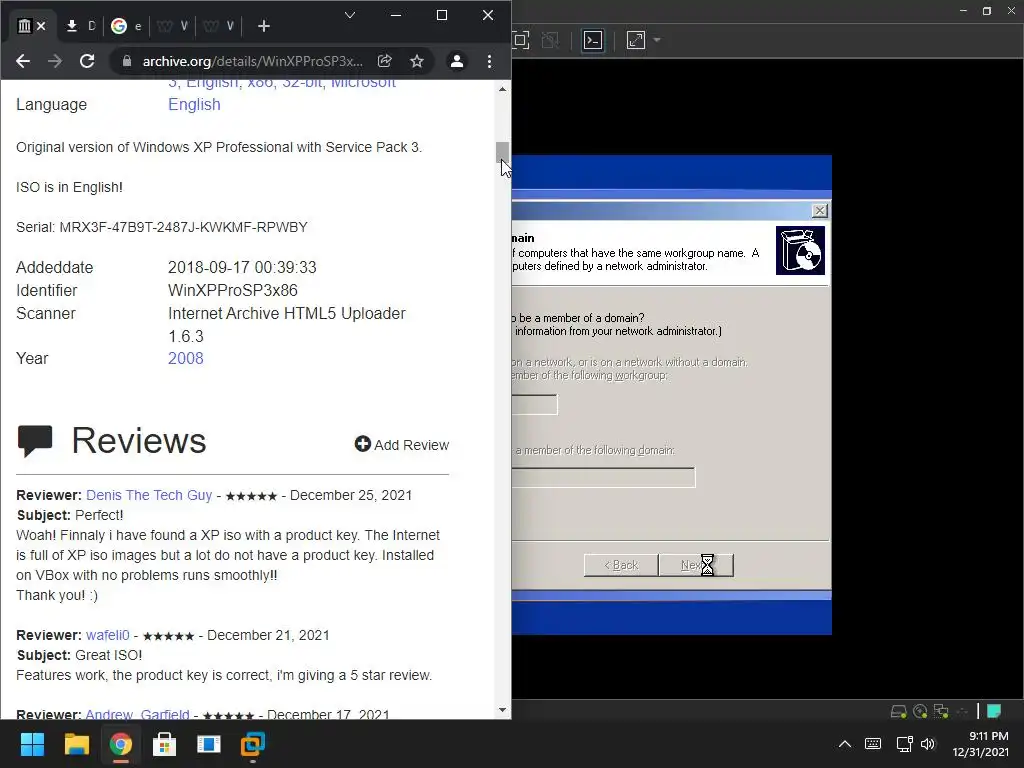
Task: View site security lock info
Action: point(127,61)
